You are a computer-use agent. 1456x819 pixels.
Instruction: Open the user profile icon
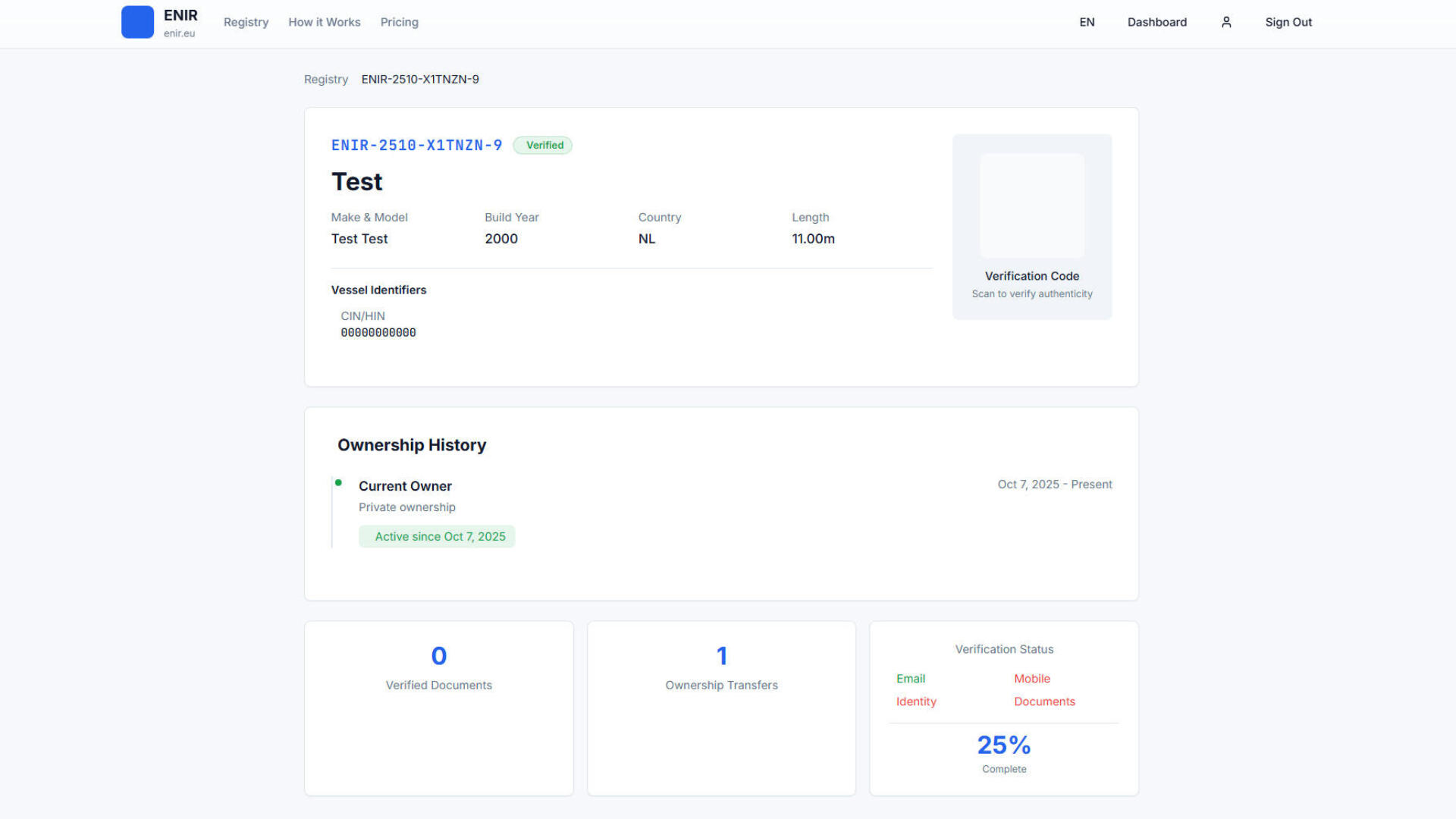pyautogui.click(x=1226, y=22)
